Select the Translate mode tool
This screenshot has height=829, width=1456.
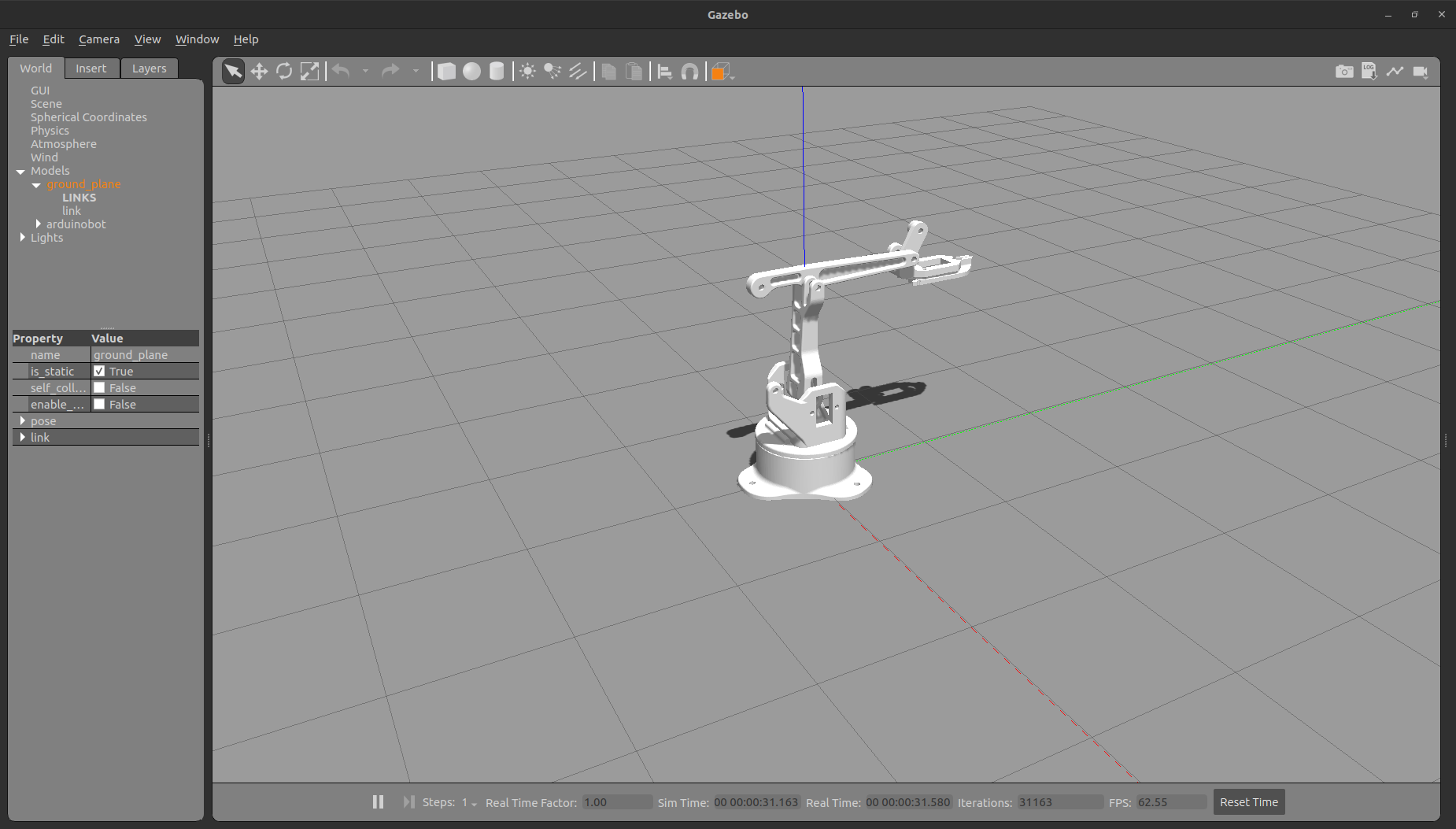259,71
